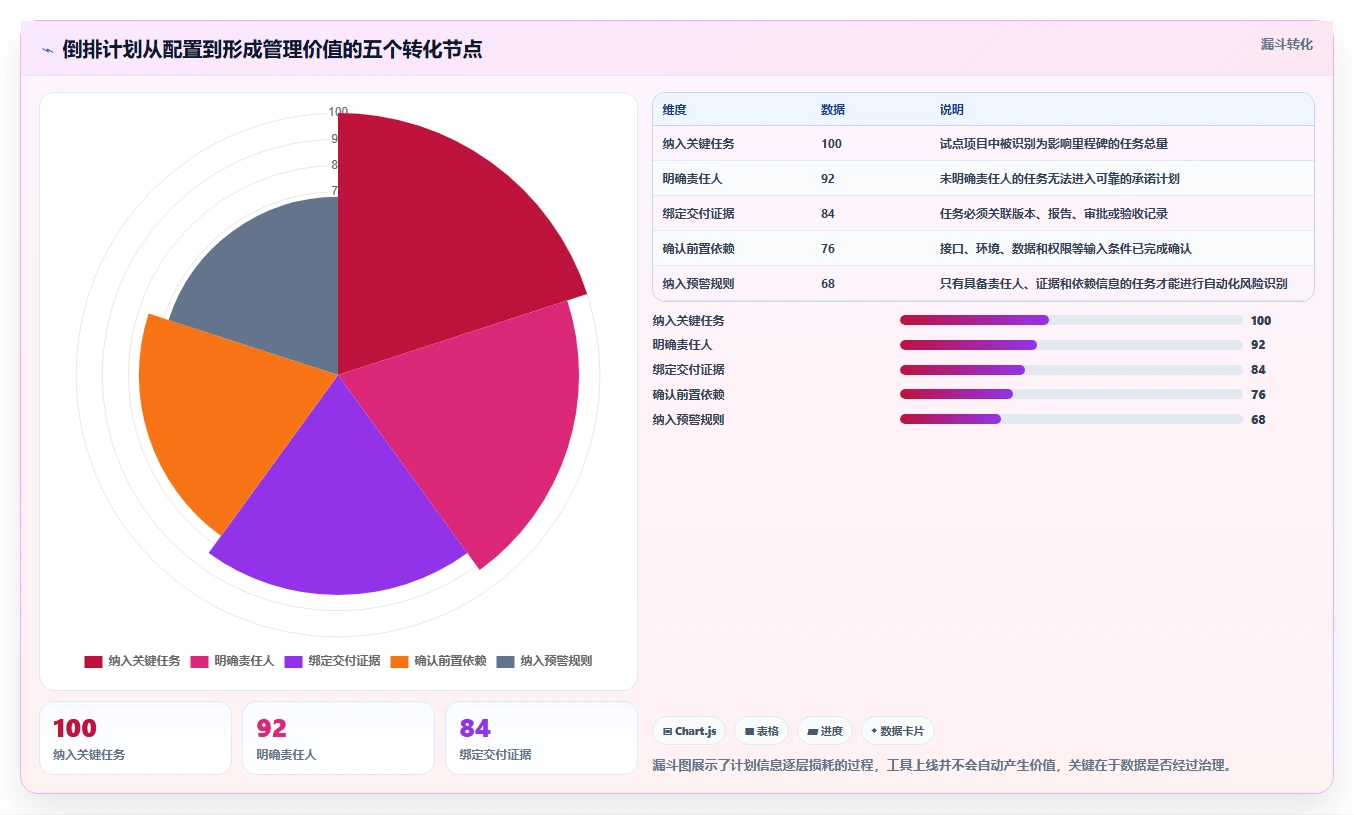The image size is (1354, 815).
Task: Click the table description starting with 只有具备责任人
Action: click(1114, 284)
